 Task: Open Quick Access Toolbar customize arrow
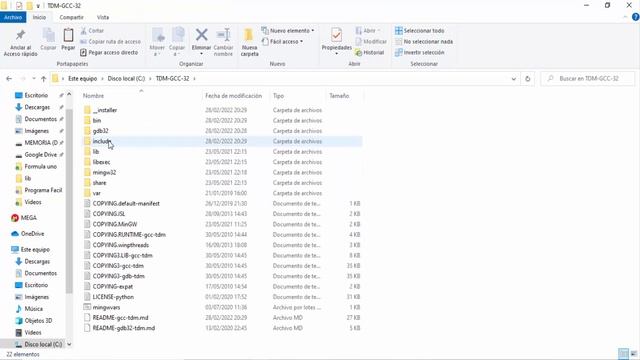(x=38, y=6)
